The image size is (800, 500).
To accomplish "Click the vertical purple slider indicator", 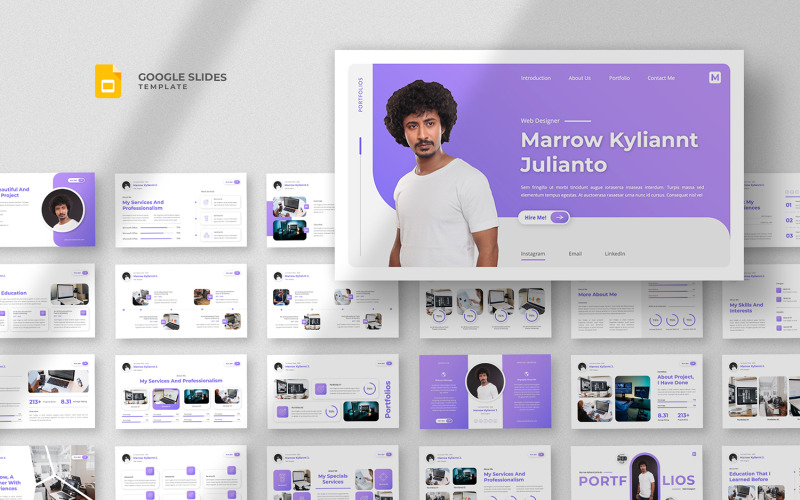I will (360, 145).
